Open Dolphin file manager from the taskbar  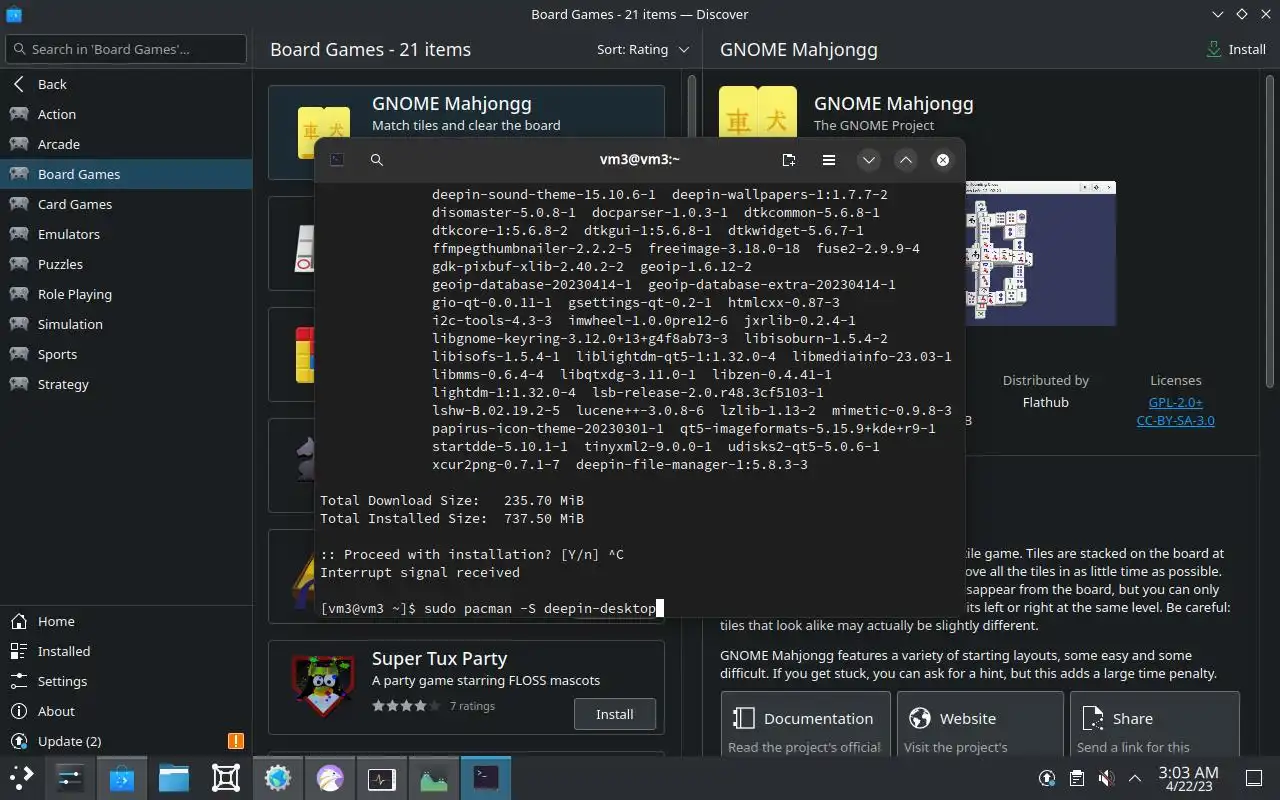174,777
